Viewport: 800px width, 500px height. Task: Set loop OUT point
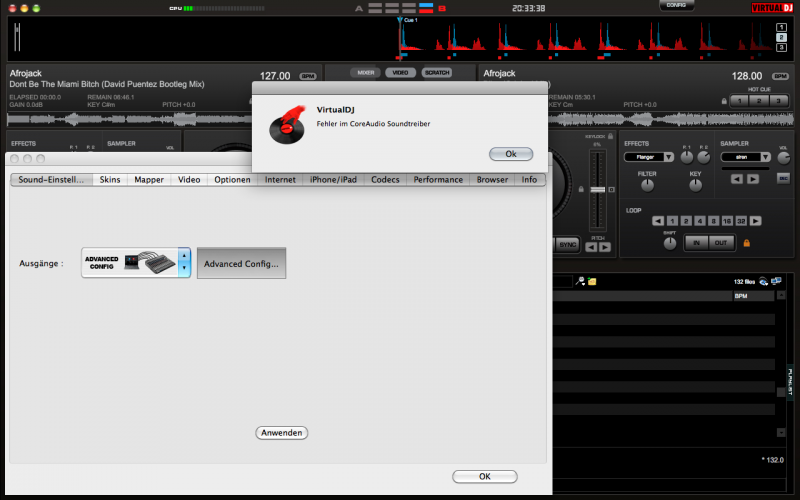coord(721,243)
